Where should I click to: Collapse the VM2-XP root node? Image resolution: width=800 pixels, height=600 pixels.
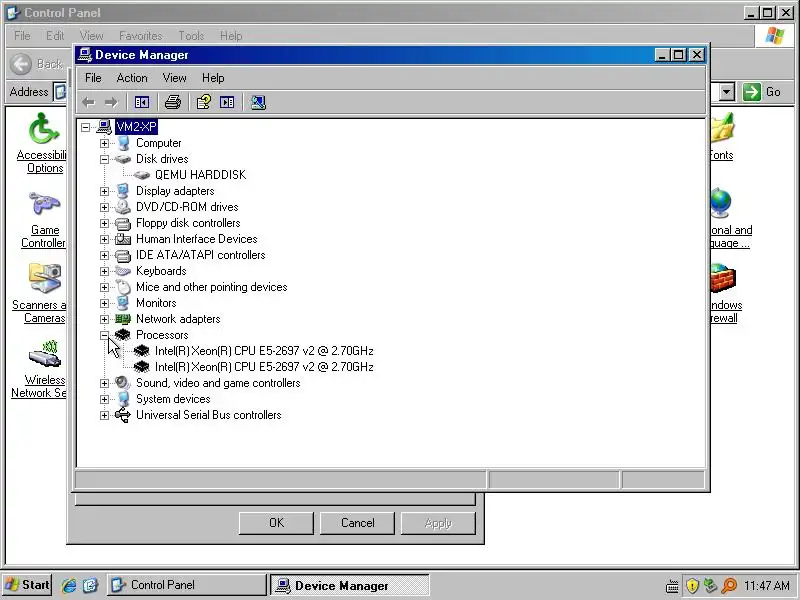click(85, 127)
